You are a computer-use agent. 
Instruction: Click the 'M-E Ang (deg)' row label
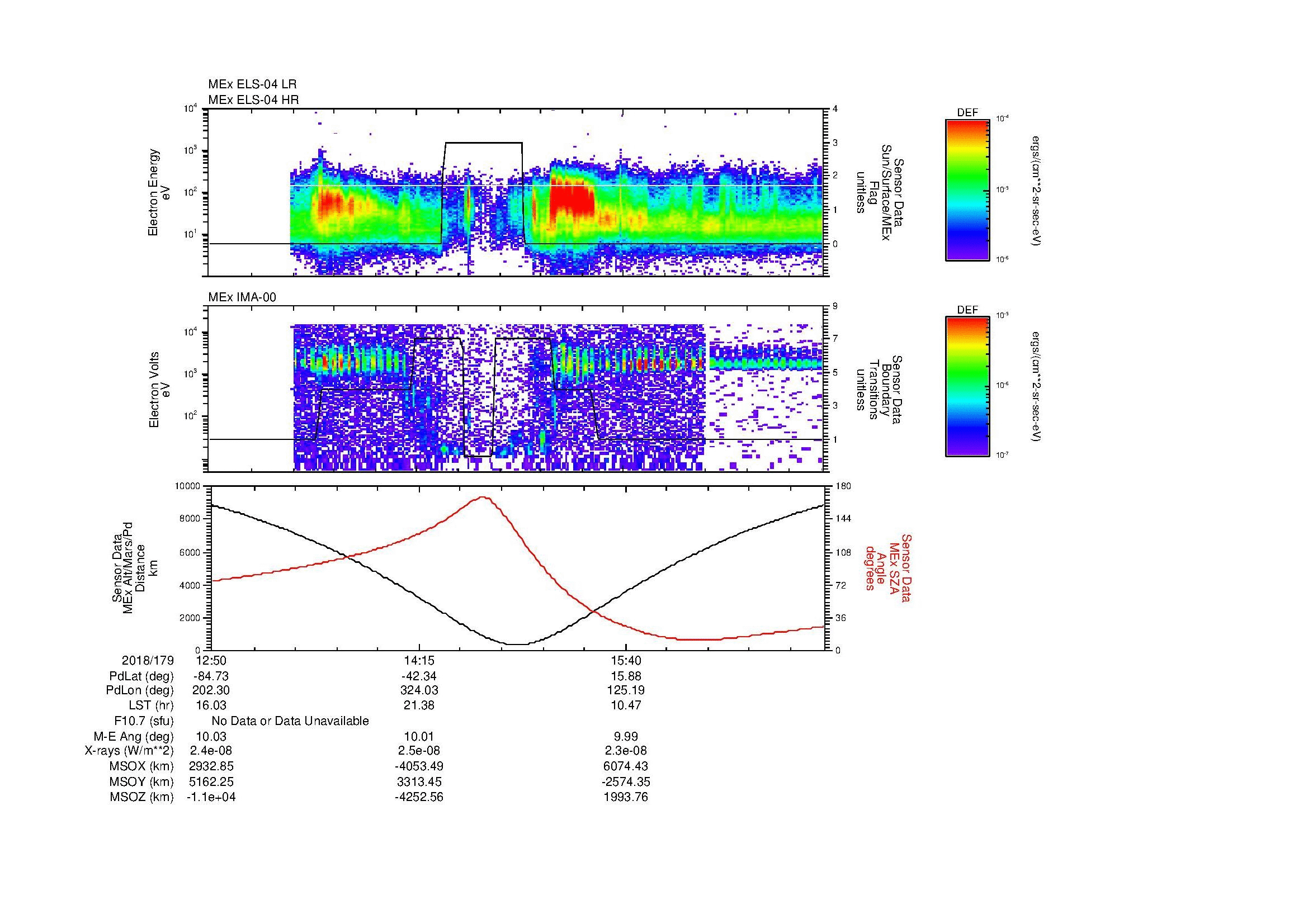(134, 736)
